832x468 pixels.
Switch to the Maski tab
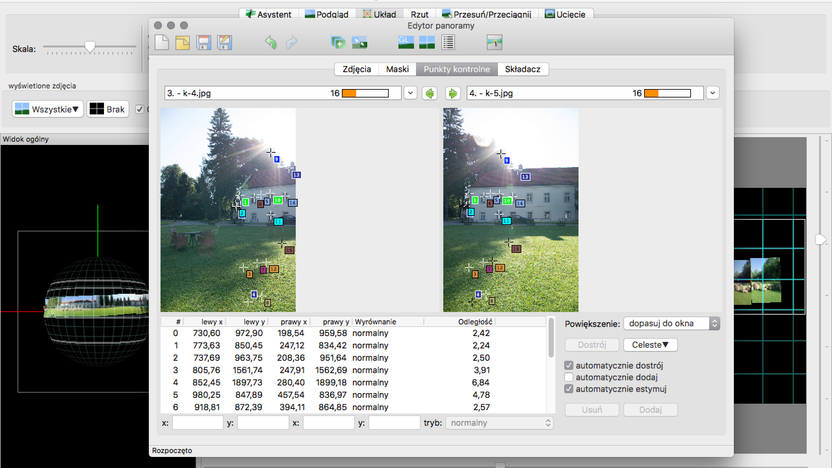[x=397, y=69]
